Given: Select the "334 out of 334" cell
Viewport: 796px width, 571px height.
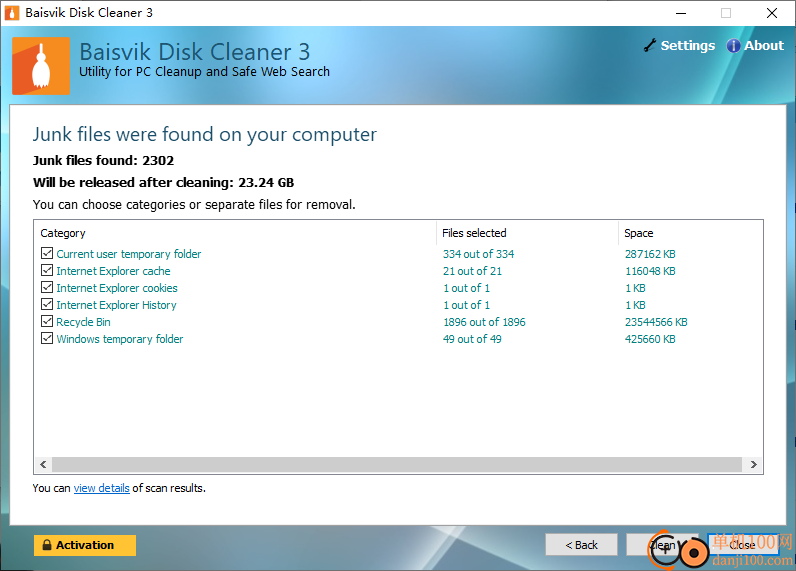Looking at the screenshot, I should pos(478,254).
